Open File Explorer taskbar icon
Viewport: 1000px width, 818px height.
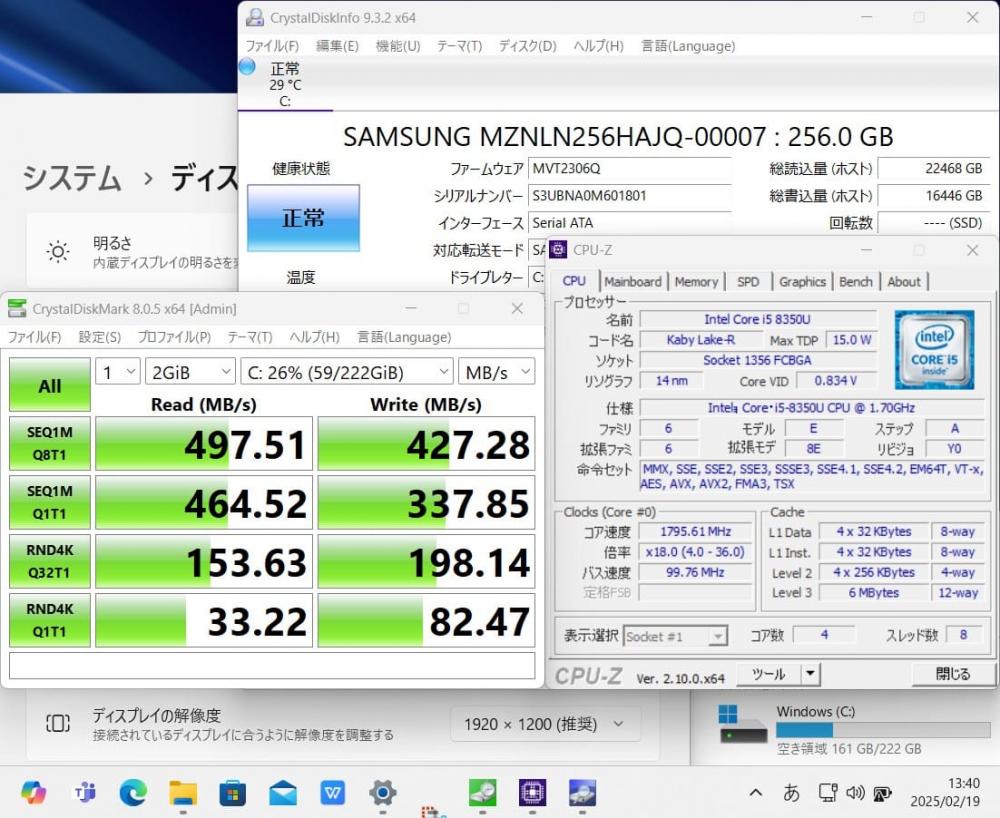pos(183,792)
